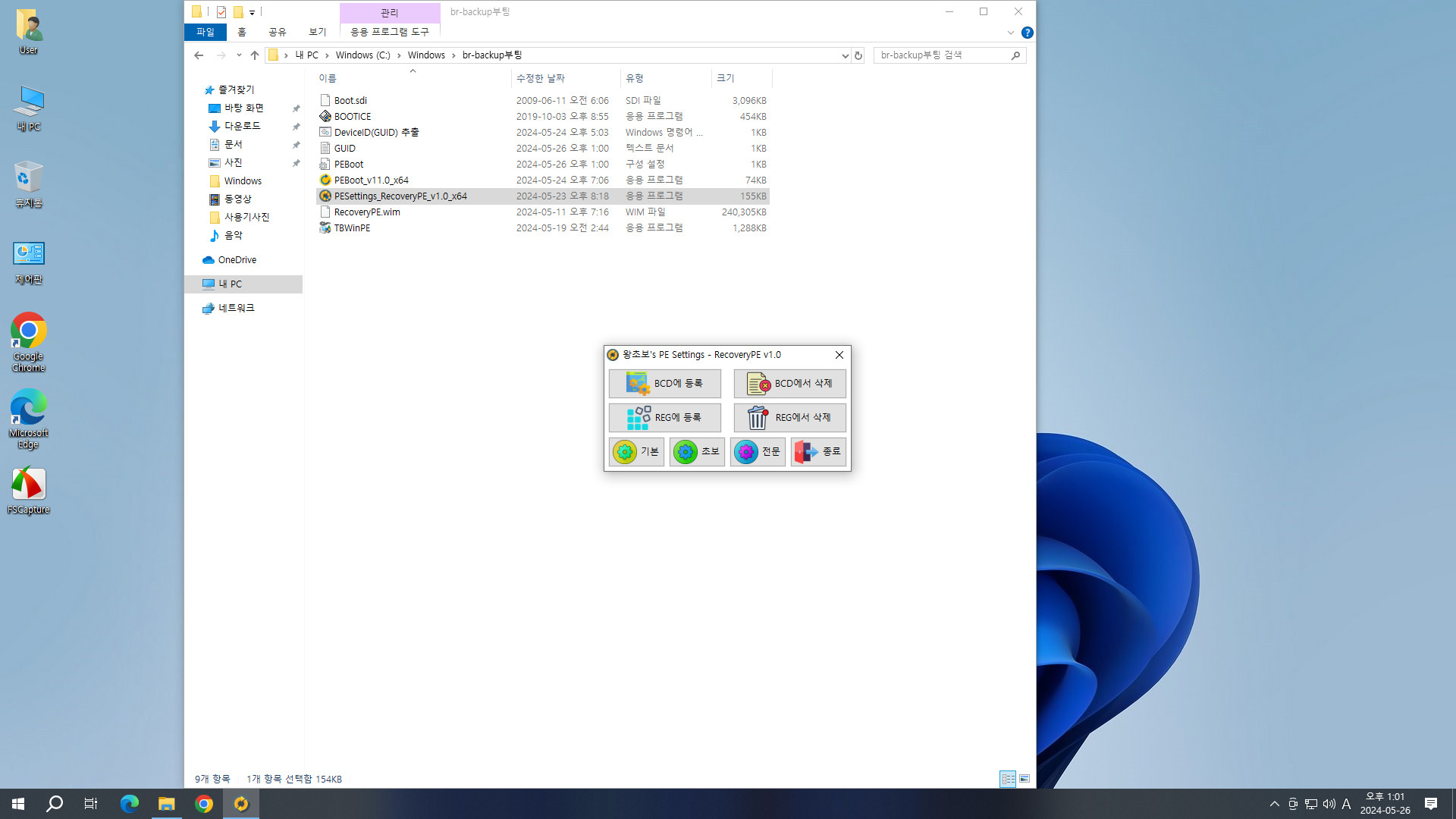Open the 응용 프로그램 도구 tab
This screenshot has height=819, width=1456.
390,32
